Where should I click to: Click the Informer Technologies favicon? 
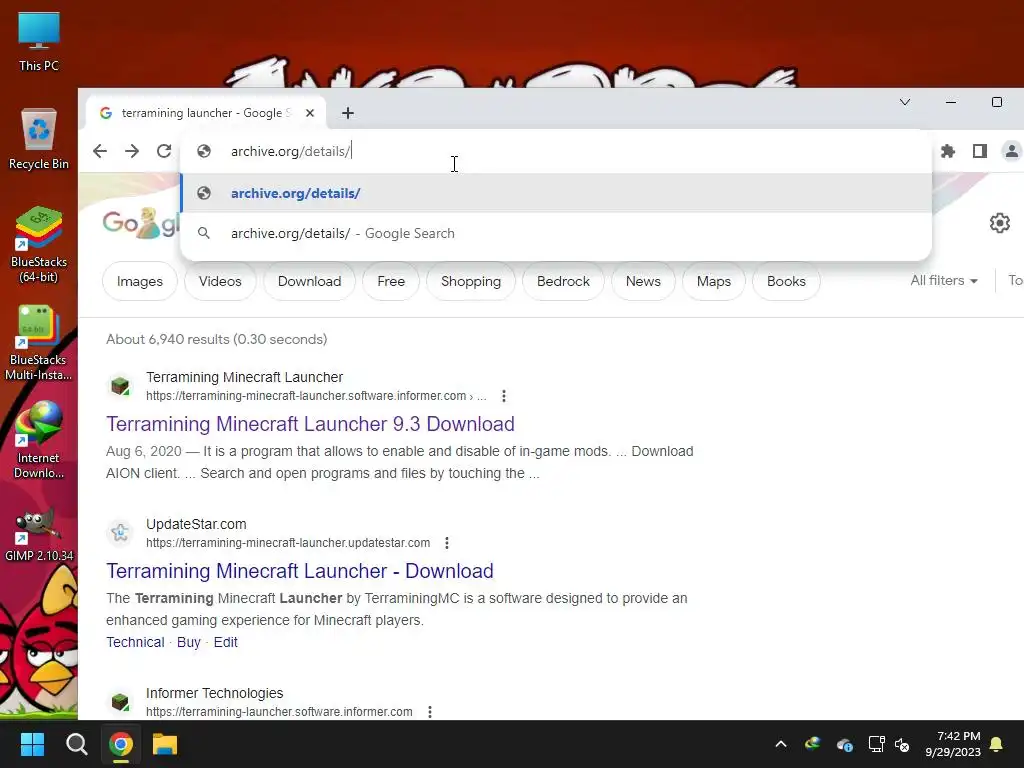120,701
